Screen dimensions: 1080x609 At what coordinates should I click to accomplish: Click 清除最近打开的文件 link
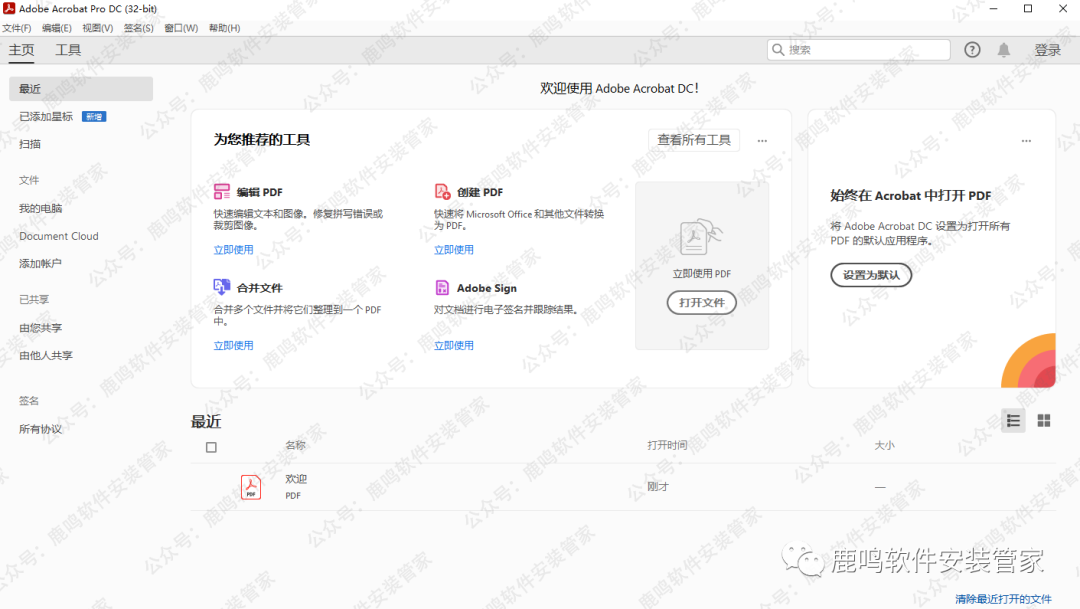[1003, 599]
